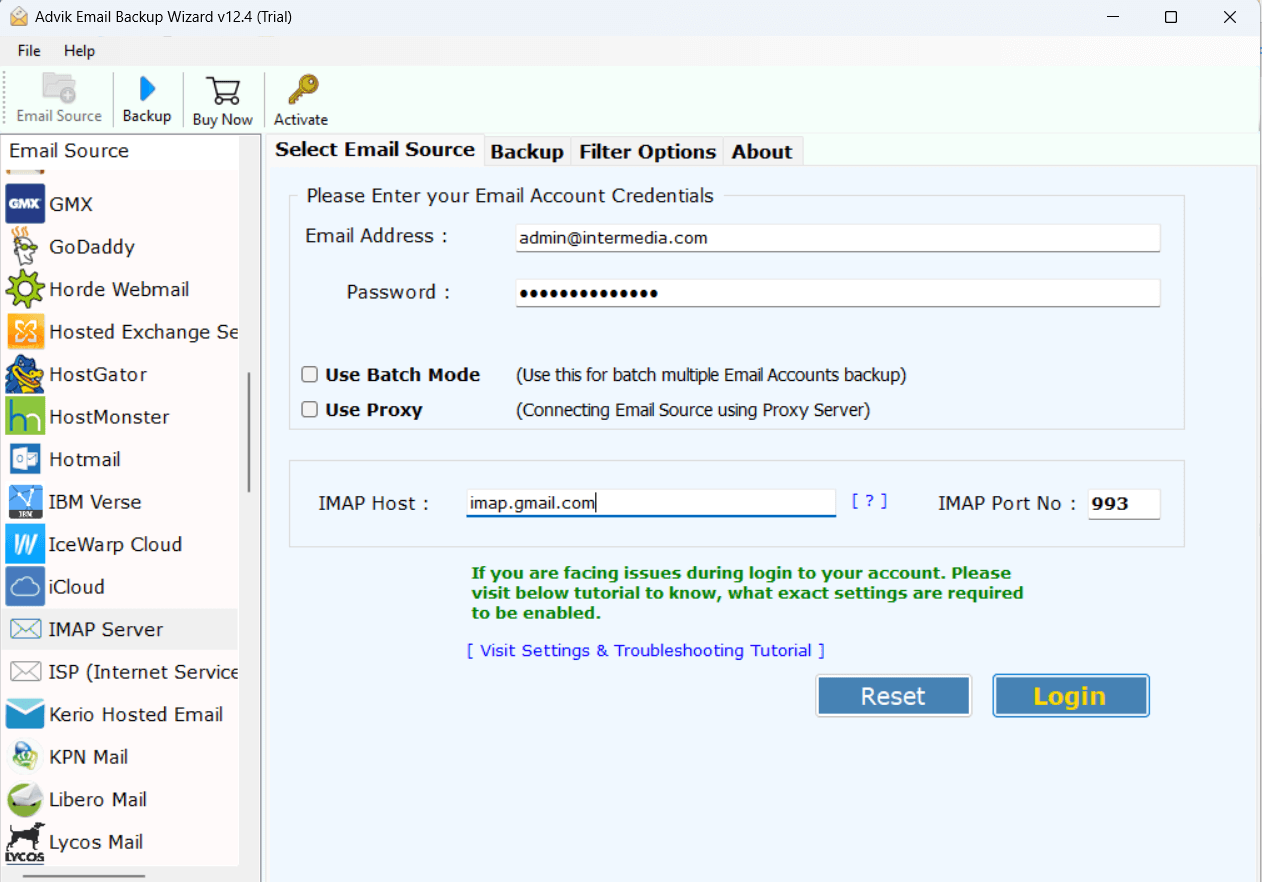This screenshot has width=1262, height=882.
Task: Select the GoDaddy icon
Action: (25, 247)
